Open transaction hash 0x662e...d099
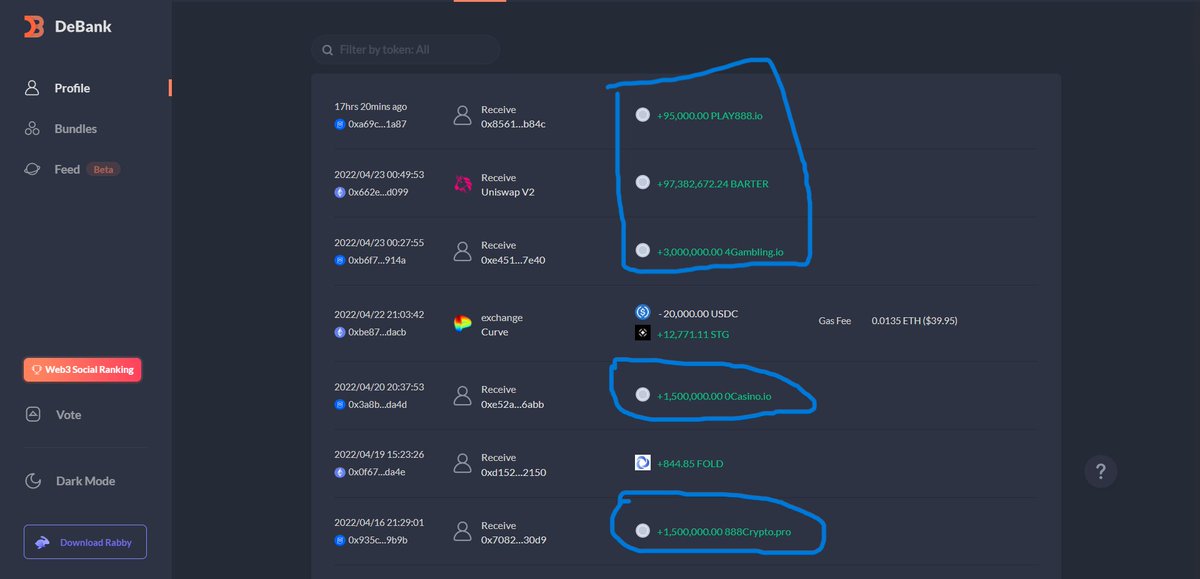Screen dimensions: 1200x579 pyautogui.click(x=377, y=192)
